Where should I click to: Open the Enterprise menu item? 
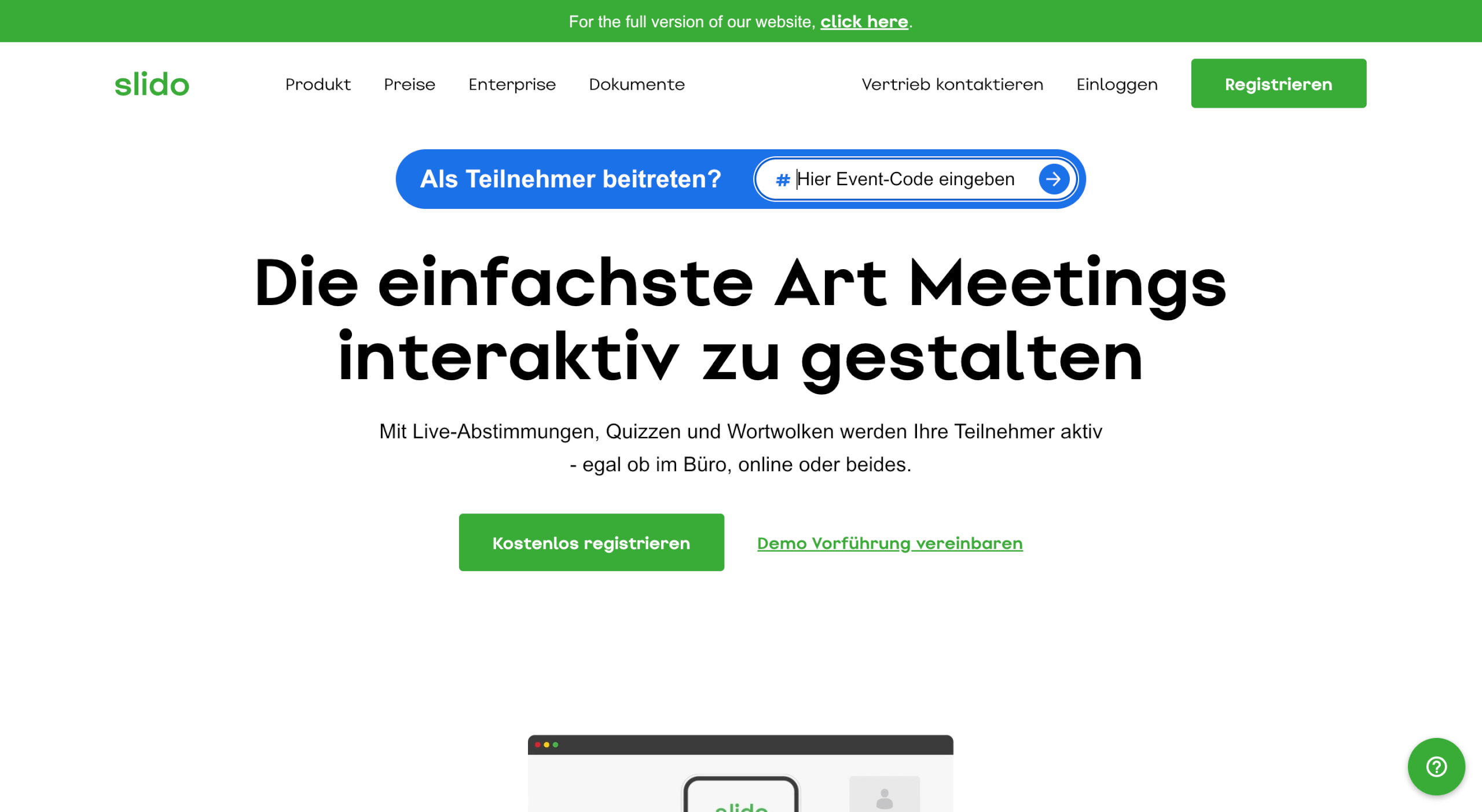tap(512, 84)
